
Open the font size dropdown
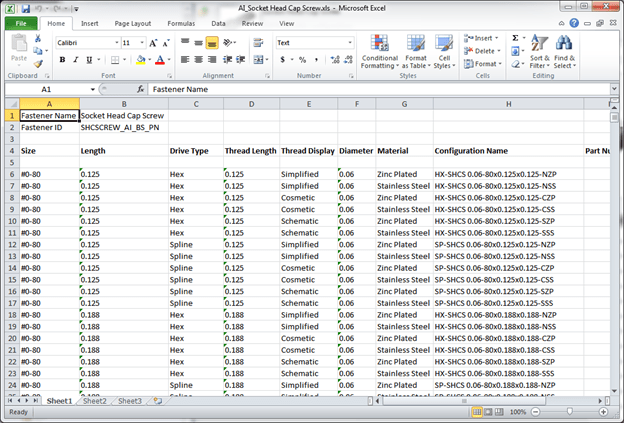tap(142, 43)
